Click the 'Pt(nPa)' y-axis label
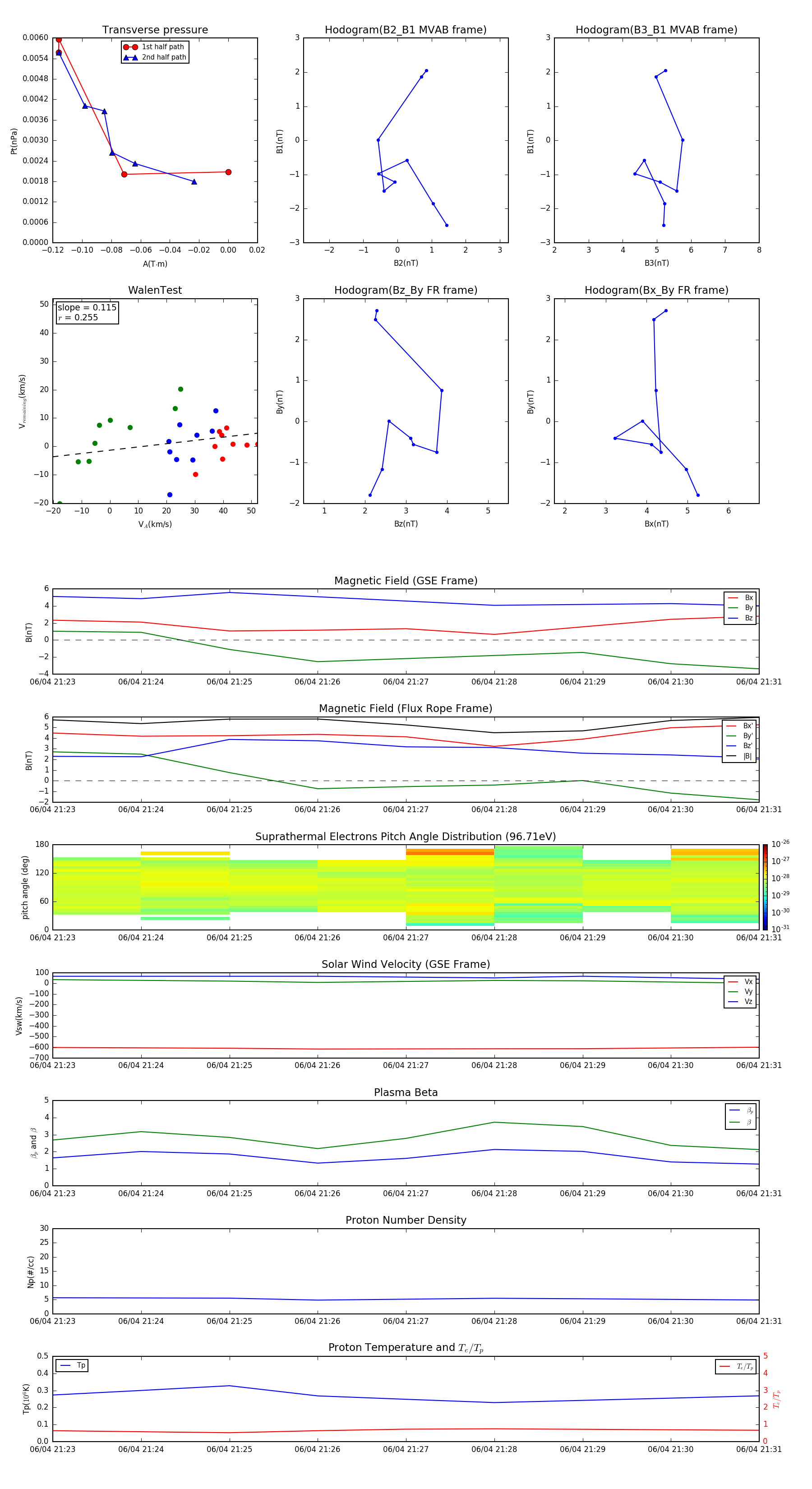Screen dimensions: 812x1489 point(14,140)
